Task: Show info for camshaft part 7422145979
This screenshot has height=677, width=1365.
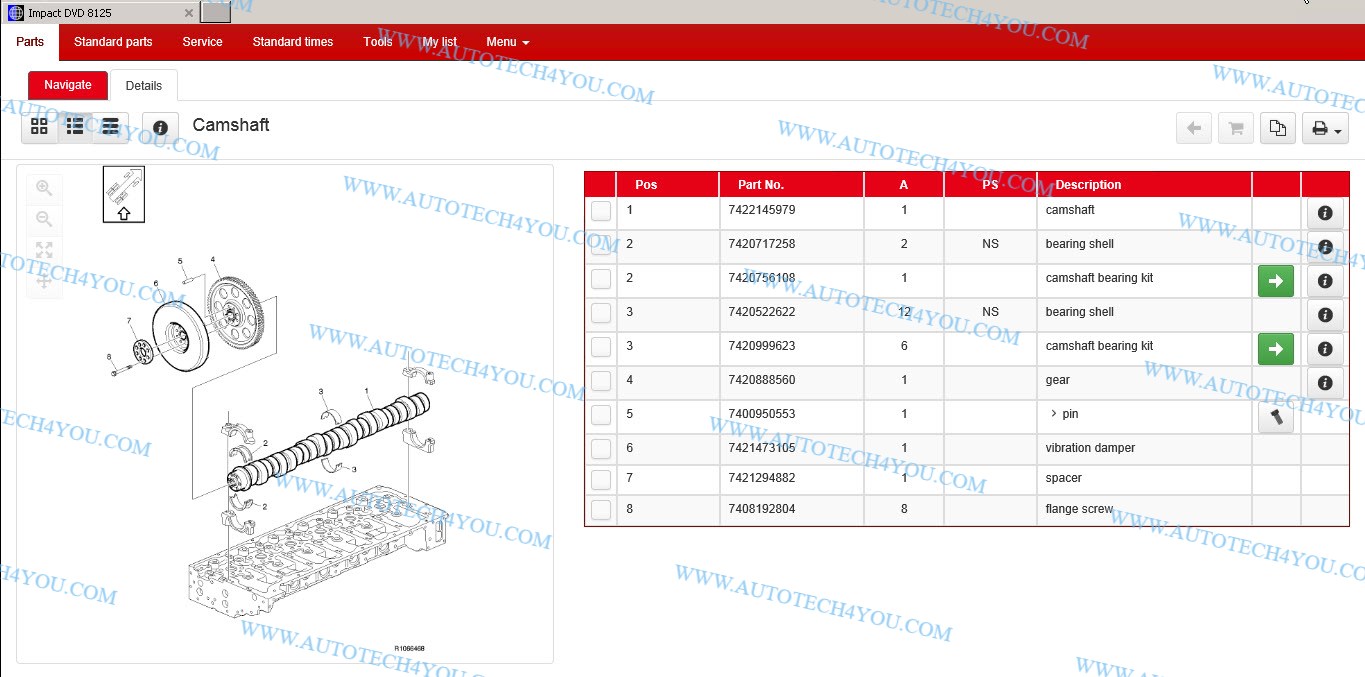Action: [x=1324, y=213]
